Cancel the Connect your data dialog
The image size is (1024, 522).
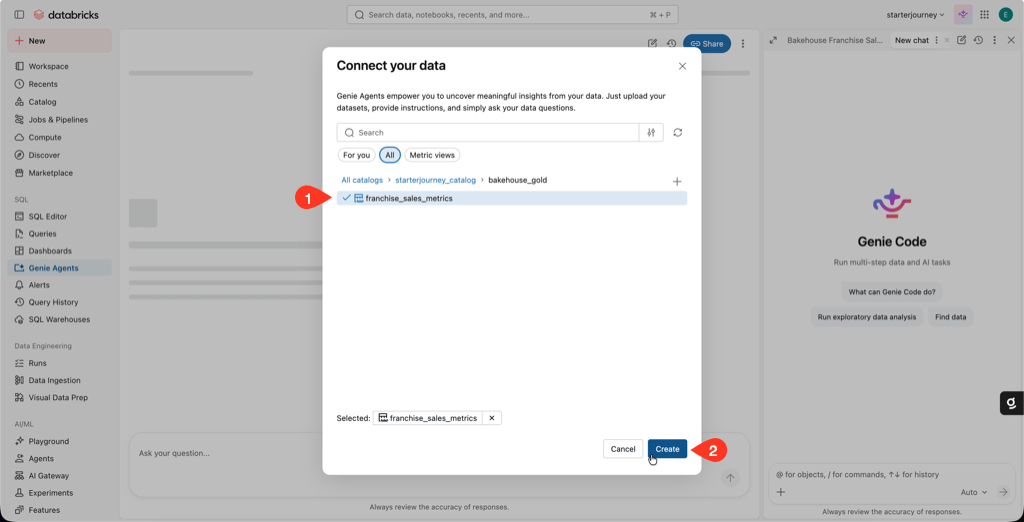pos(623,449)
